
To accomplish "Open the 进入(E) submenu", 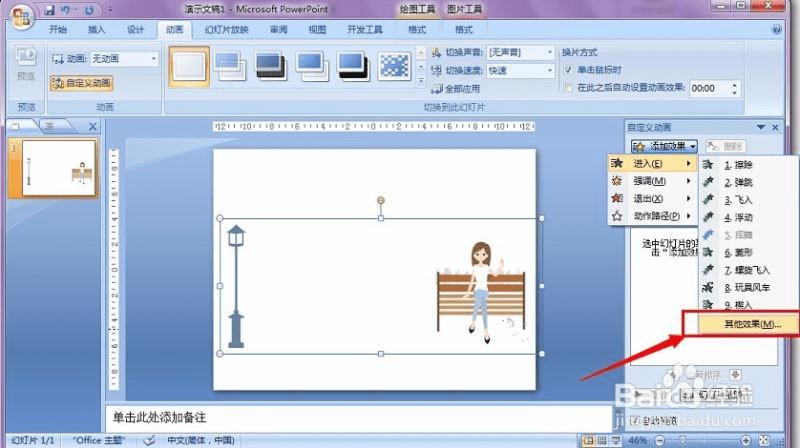I will (652, 163).
